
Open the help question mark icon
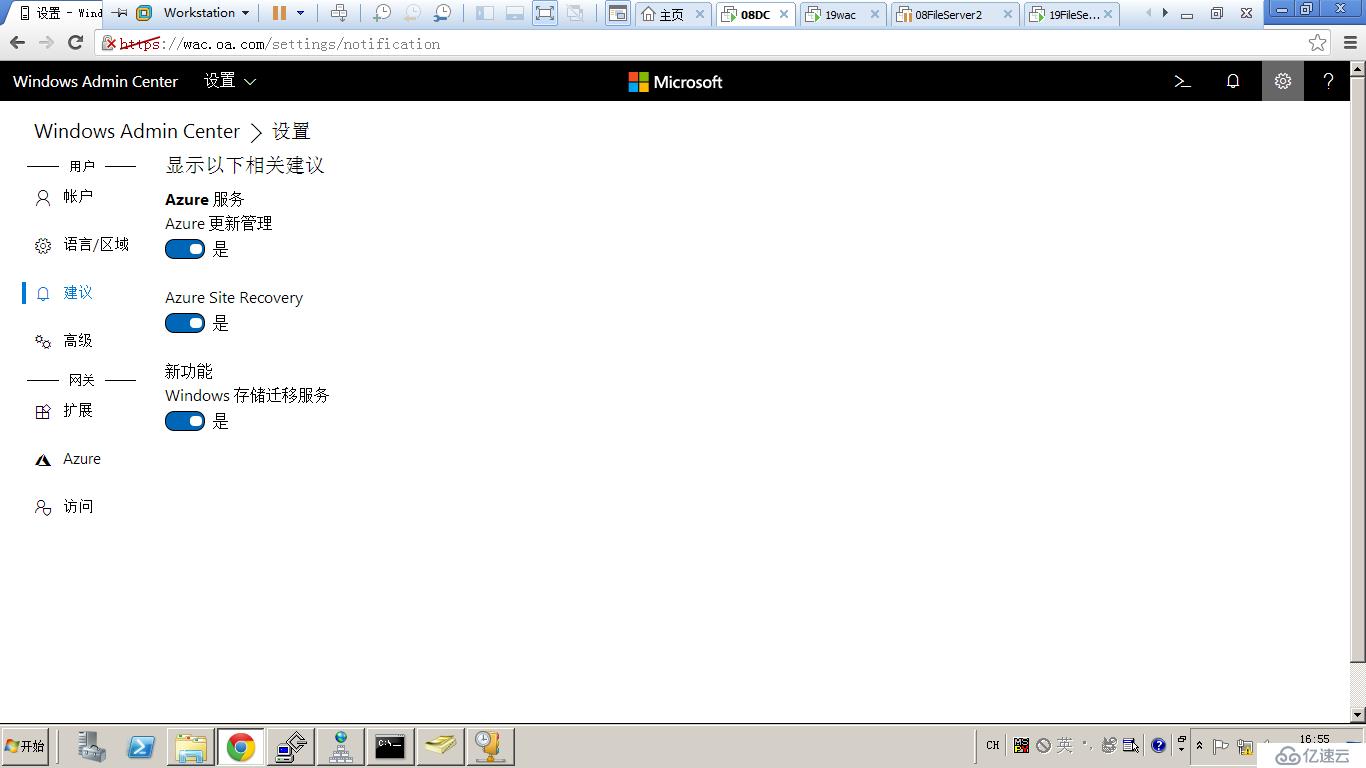[1328, 81]
